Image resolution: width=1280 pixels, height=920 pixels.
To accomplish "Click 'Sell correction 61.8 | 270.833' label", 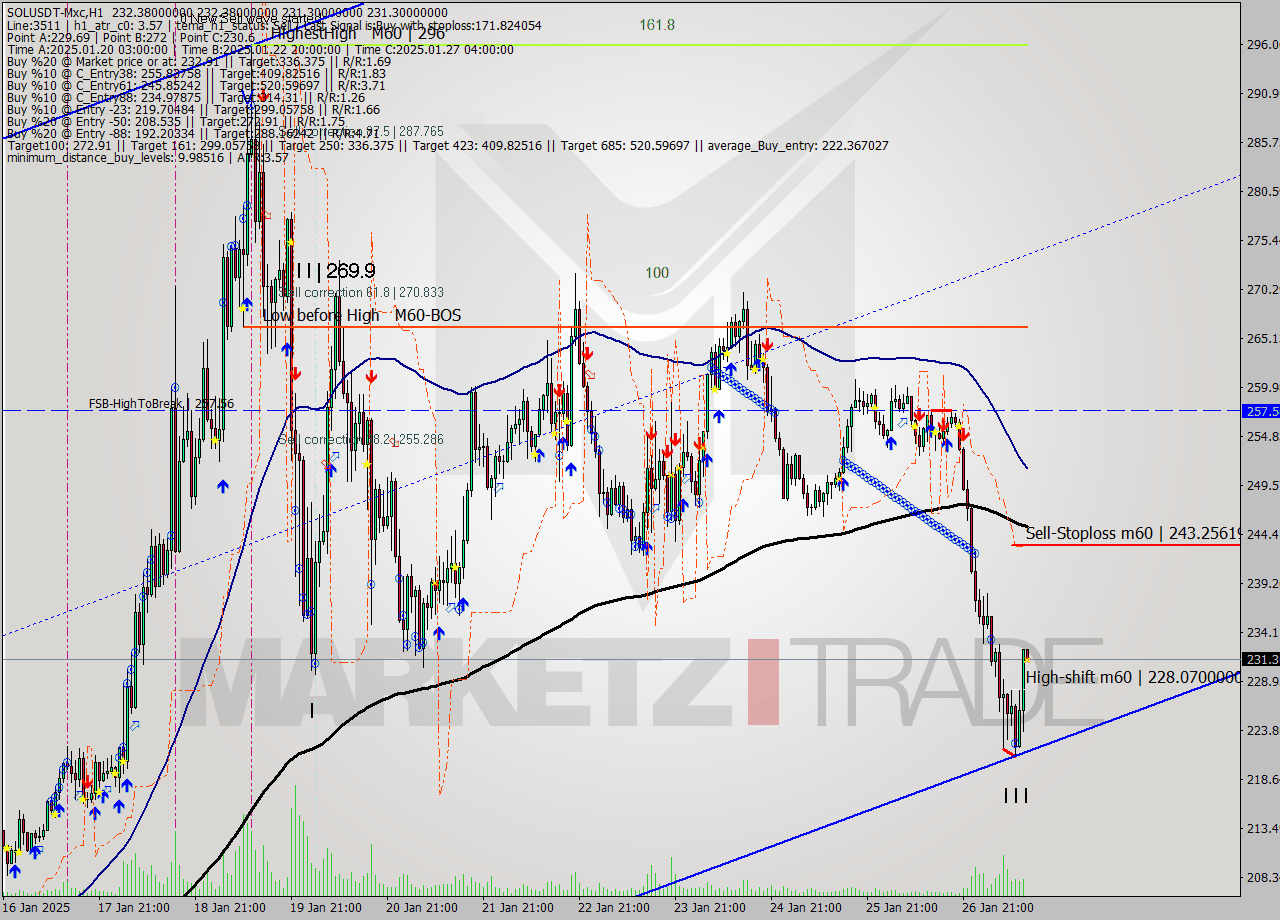I will point(361,292).
